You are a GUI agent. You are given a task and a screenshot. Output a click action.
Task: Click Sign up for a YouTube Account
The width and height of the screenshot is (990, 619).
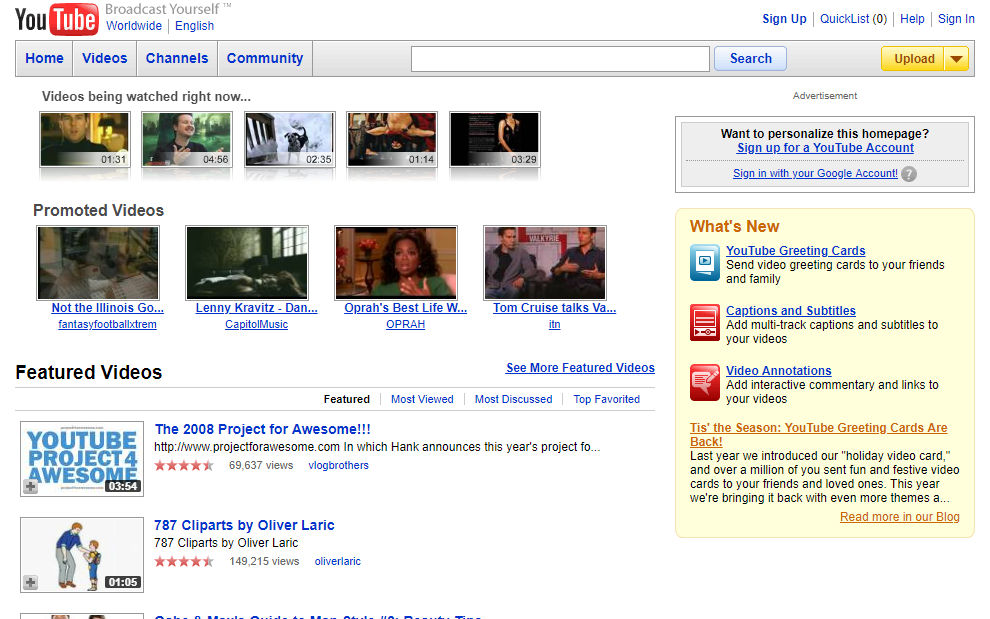click(825, 148)
